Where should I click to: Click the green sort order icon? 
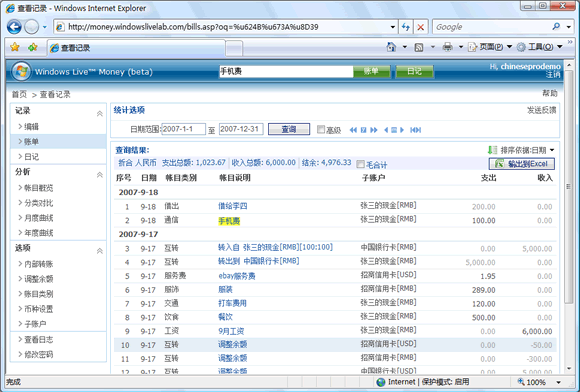(x=492, y=150)
